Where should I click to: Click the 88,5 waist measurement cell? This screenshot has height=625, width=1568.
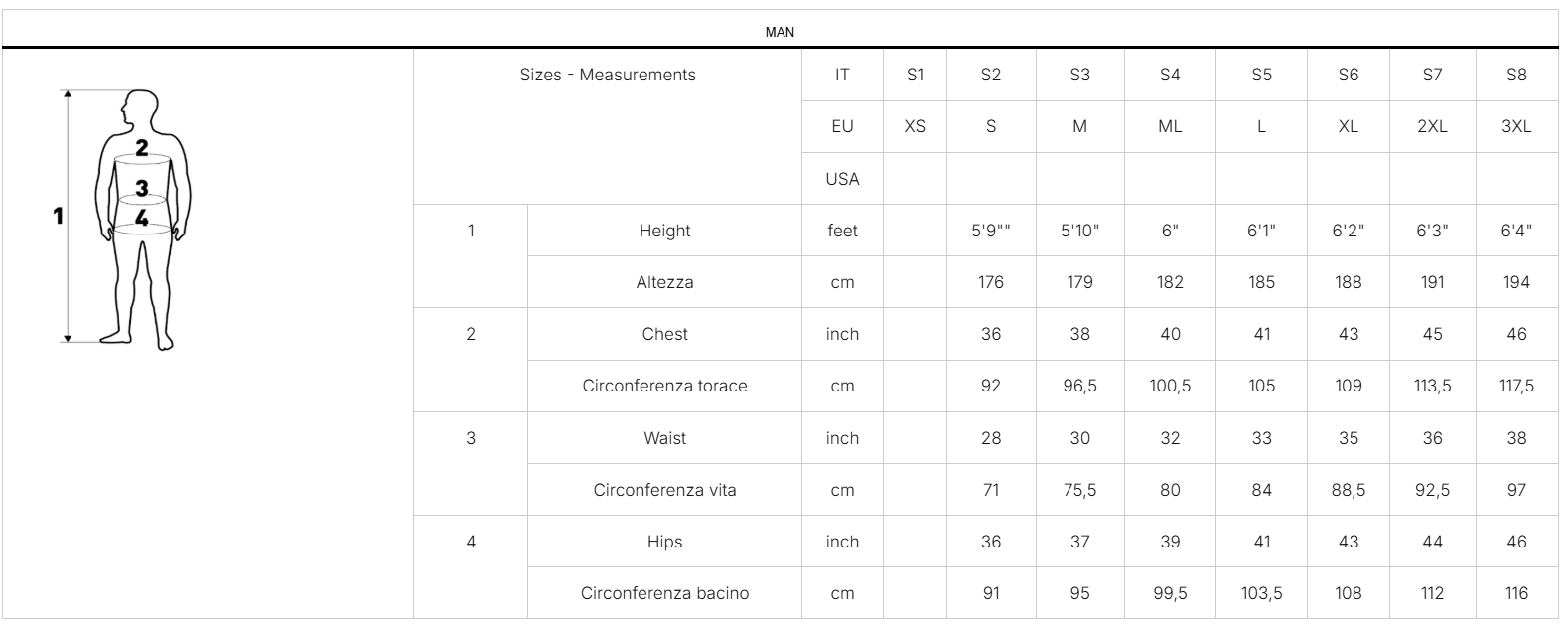pyautogui.click(x=1348, y=490)
